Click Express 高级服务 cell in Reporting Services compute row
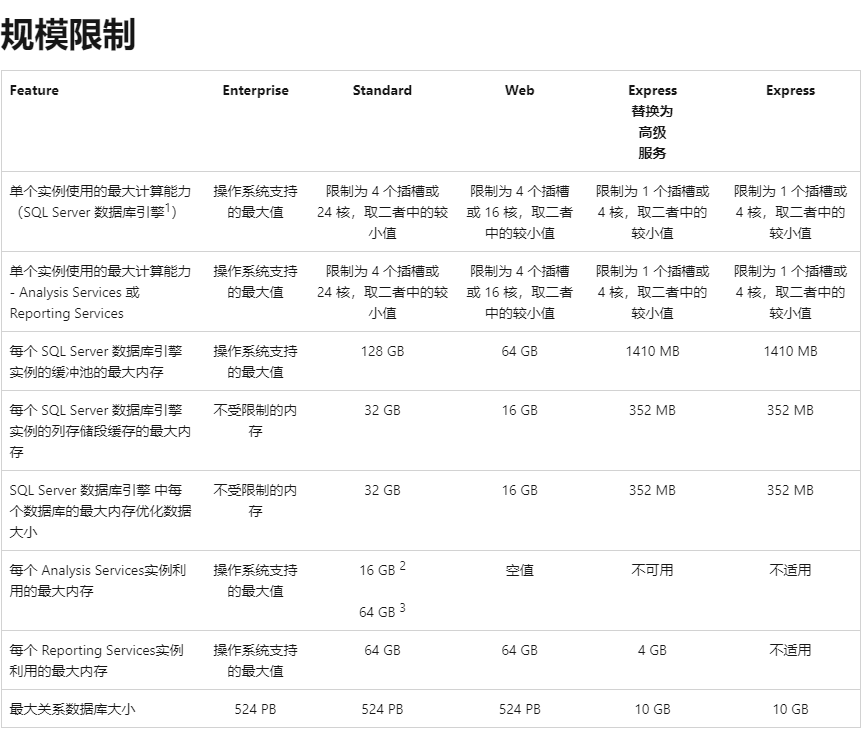Image resolution: width=862 pixels, height=730 pixels. pyautogui.click(x=653, y=292)
